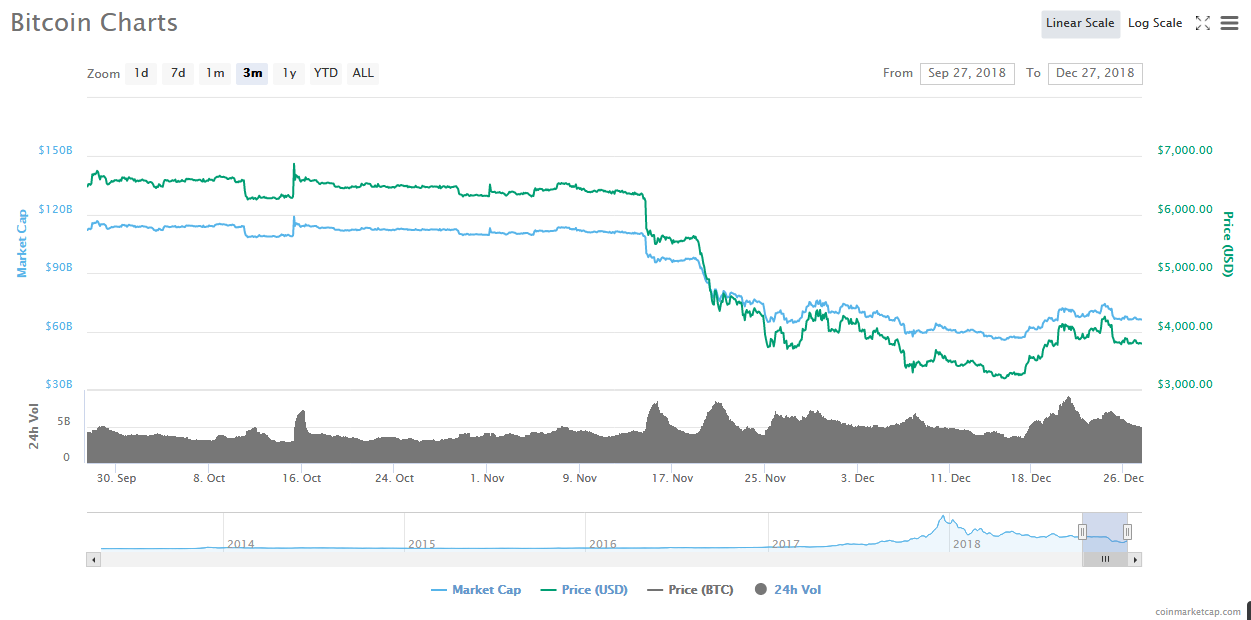Screen dimensions: 1251x620
Task: Switch chart to Log Scale
Action: tap(1155, 23)
